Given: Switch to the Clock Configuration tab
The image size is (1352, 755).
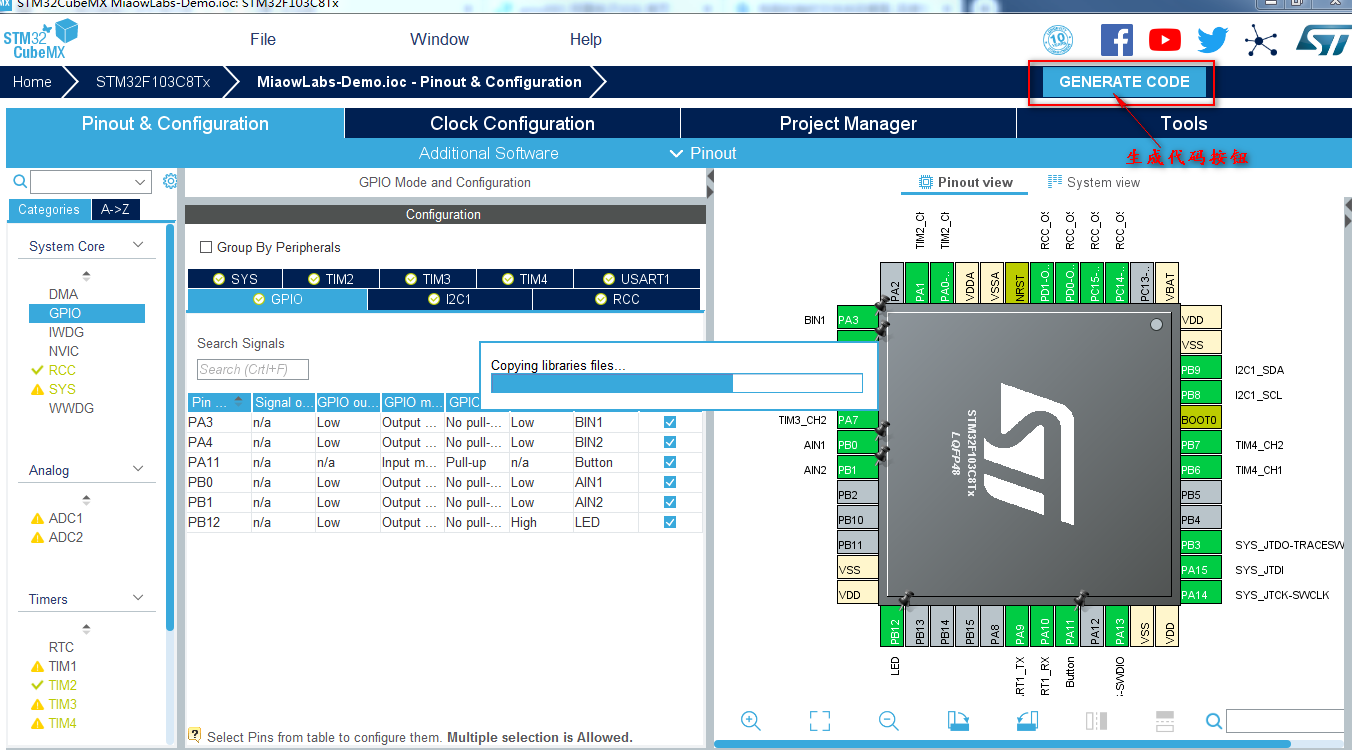Looking at the screenshot, I should (512, 123).
